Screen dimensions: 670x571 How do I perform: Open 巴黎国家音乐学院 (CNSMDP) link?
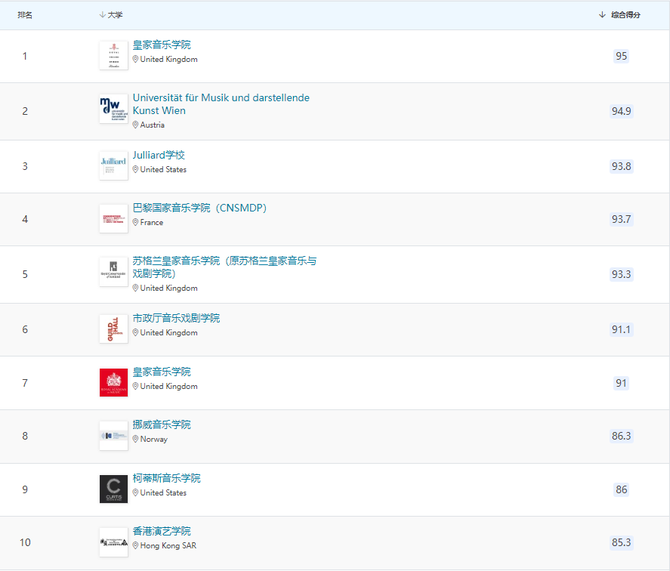tap(200, 208)
